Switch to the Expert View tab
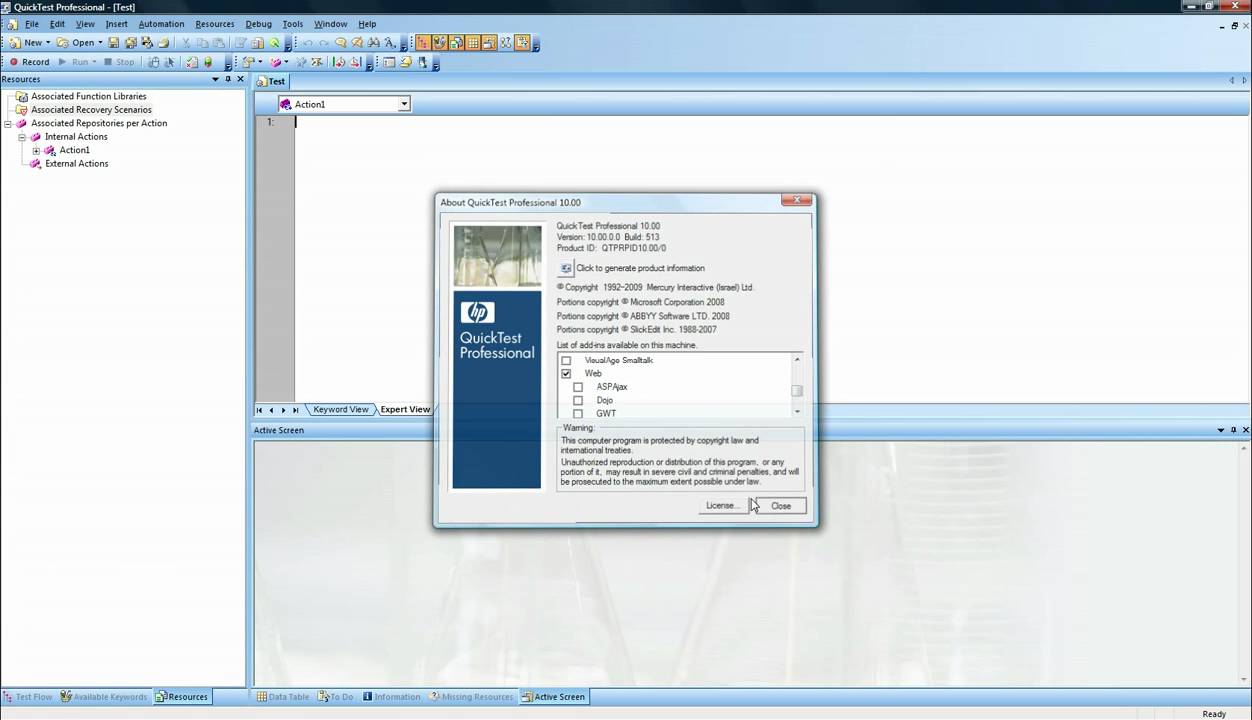This screenshot has height=720, width=1252. point(404,409)
